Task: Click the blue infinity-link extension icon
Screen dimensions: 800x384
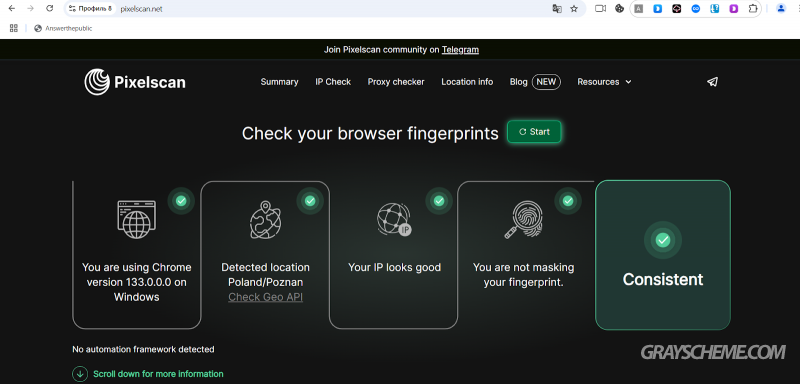Action: click(696, 9)
